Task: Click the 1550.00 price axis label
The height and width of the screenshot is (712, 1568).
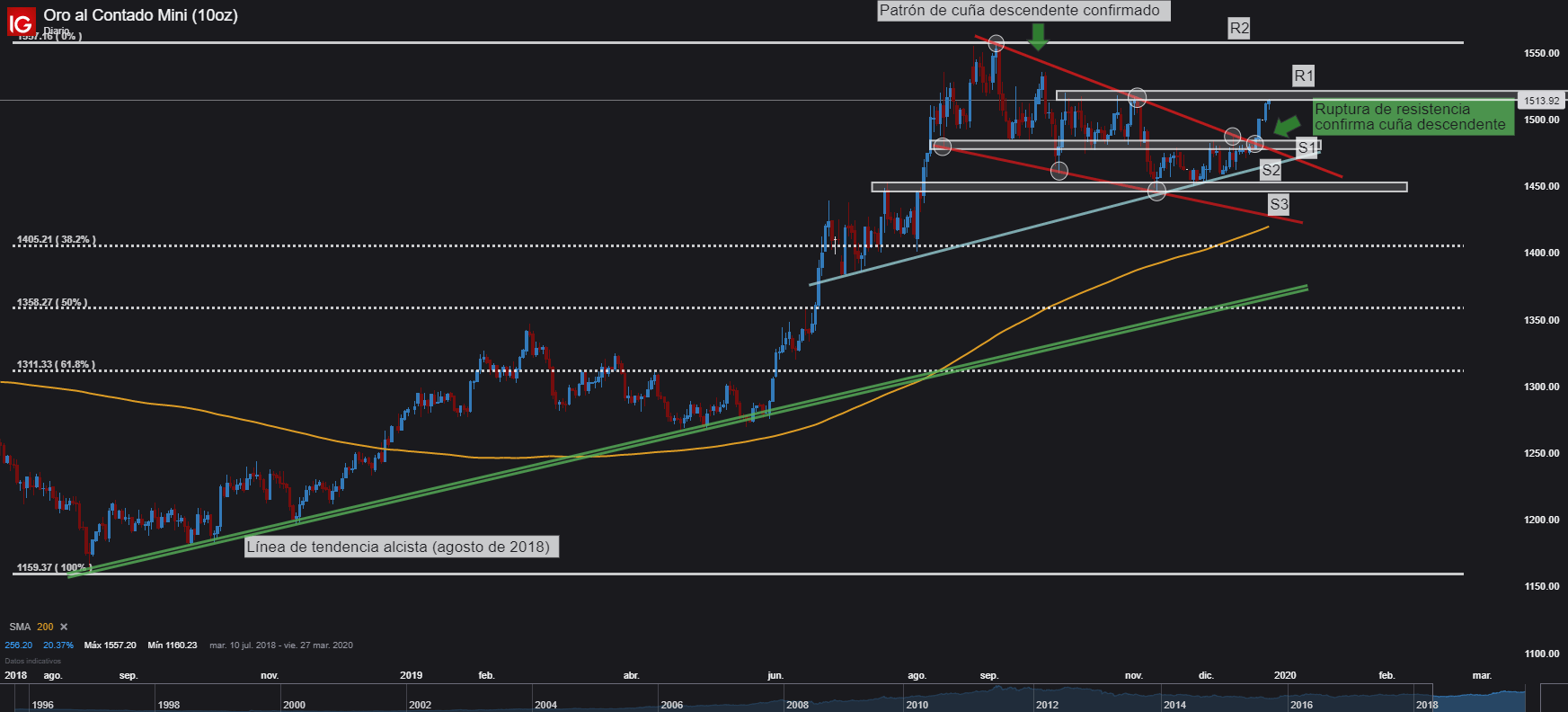Action: [x=1541, y=53]
